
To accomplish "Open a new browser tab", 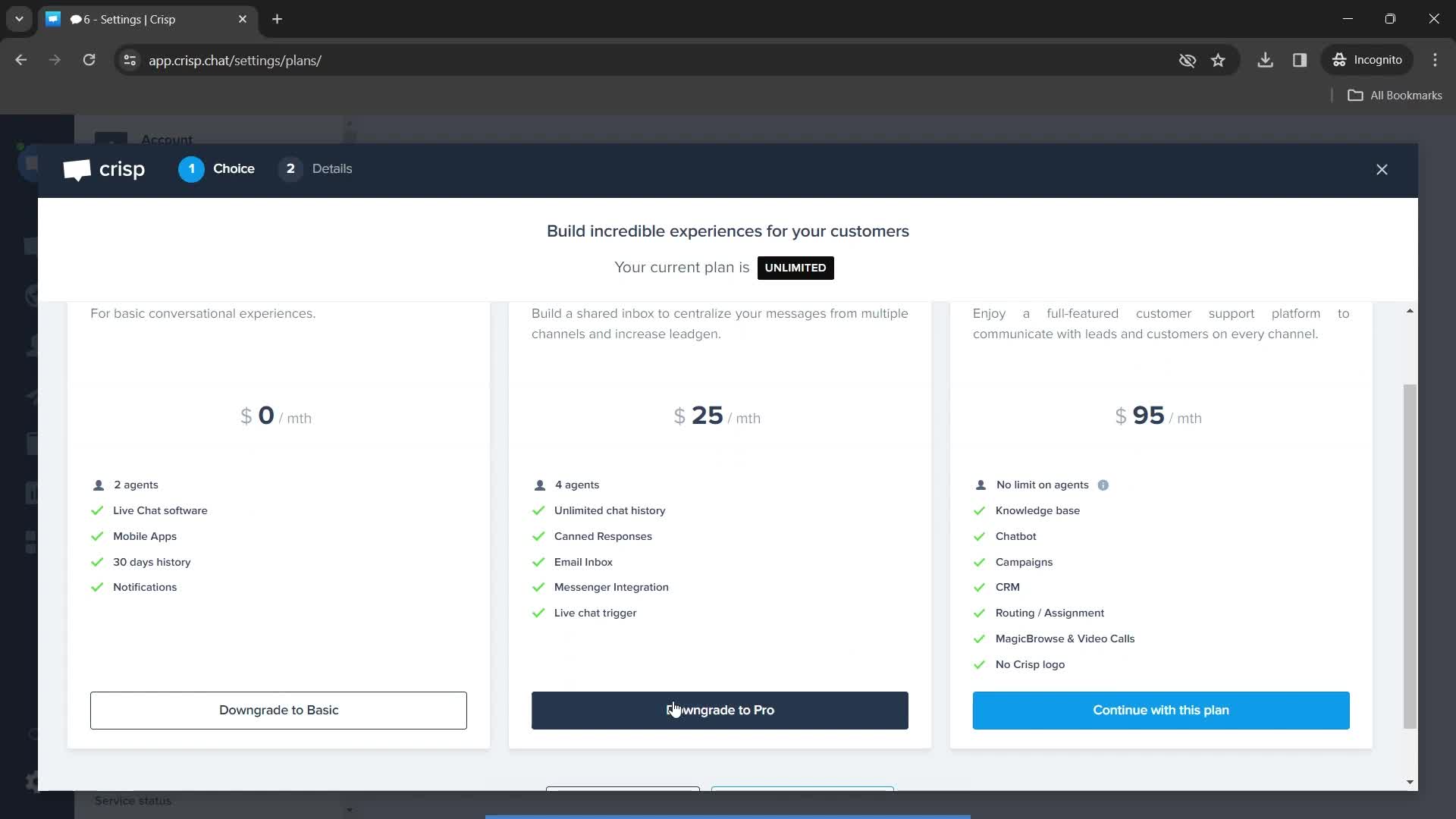I will pos(278,19).
